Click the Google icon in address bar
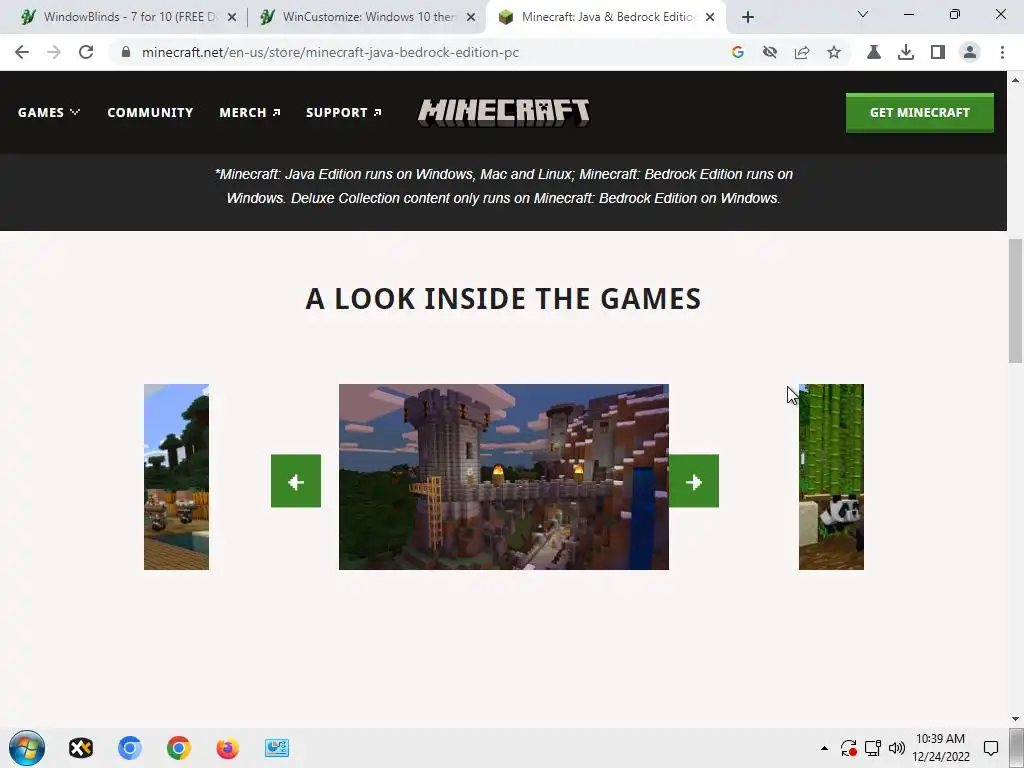Viewport: 1024px width, 768px height. (738, 52)
